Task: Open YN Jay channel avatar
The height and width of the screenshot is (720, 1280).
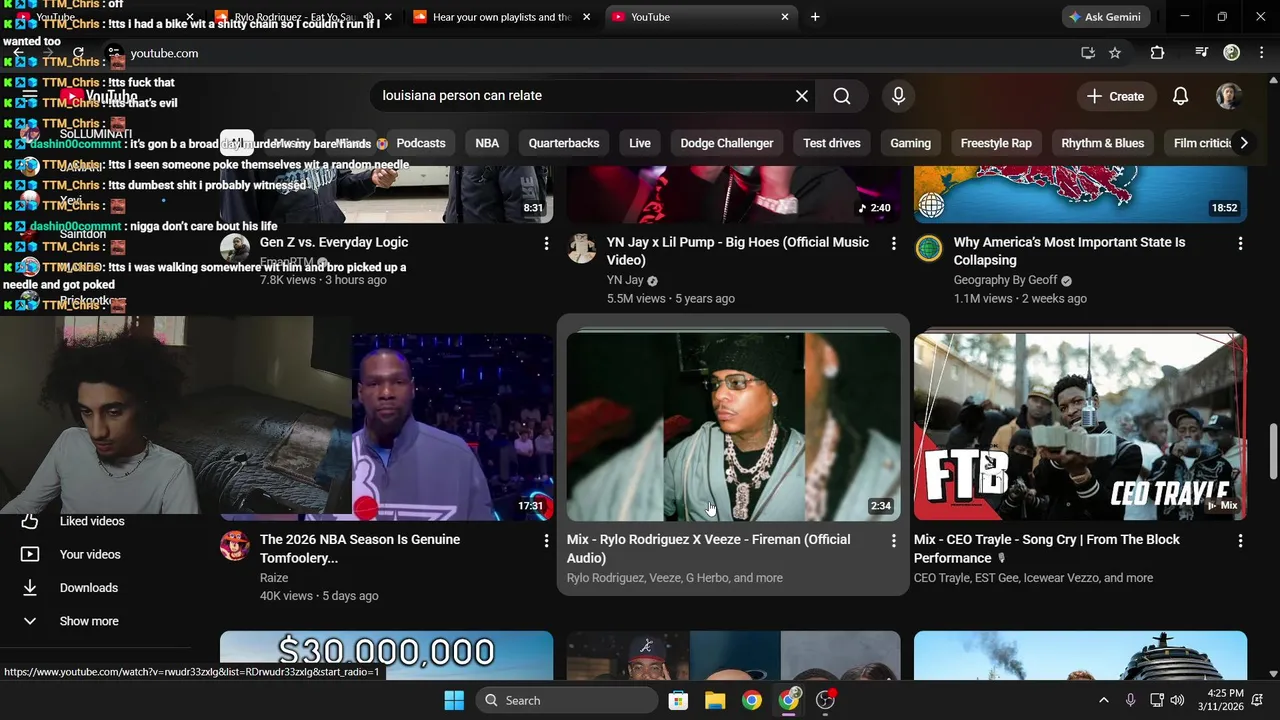Action: [582, 248]
